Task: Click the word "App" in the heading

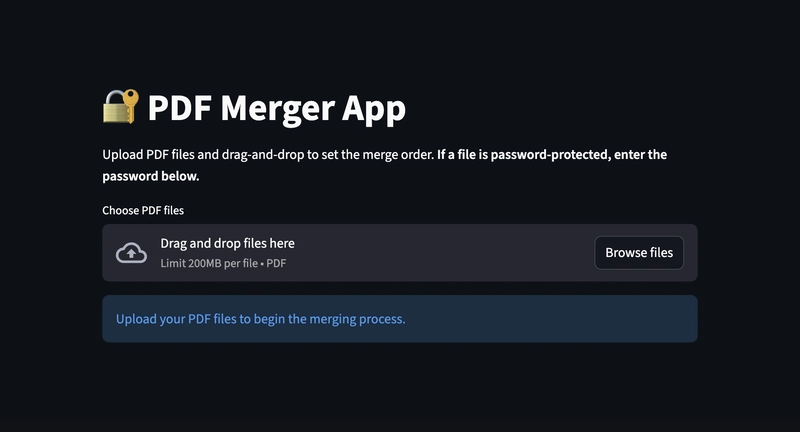Action: [x=377, y=108]
